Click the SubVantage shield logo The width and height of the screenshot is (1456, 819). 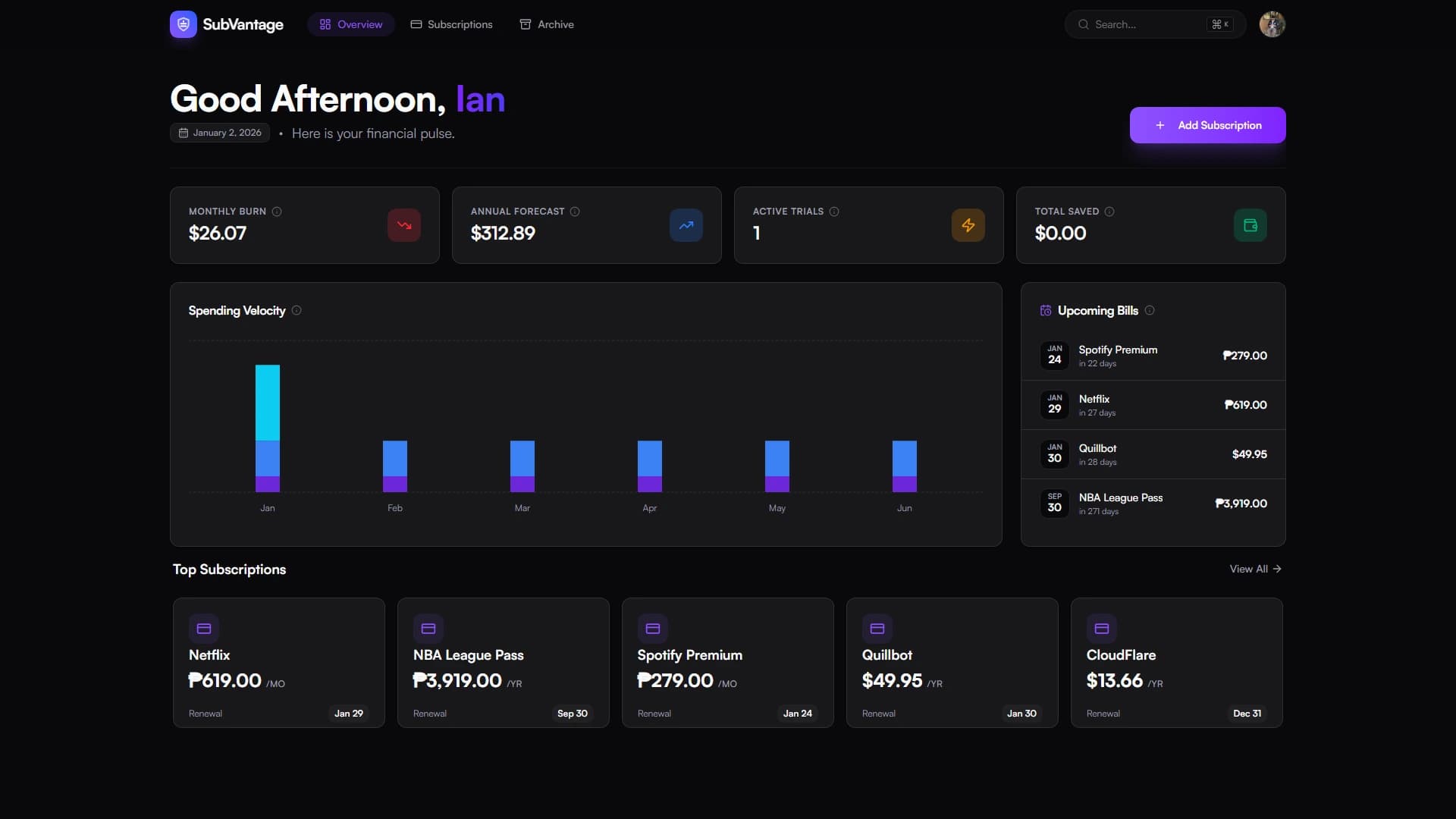tap(183, 24)
